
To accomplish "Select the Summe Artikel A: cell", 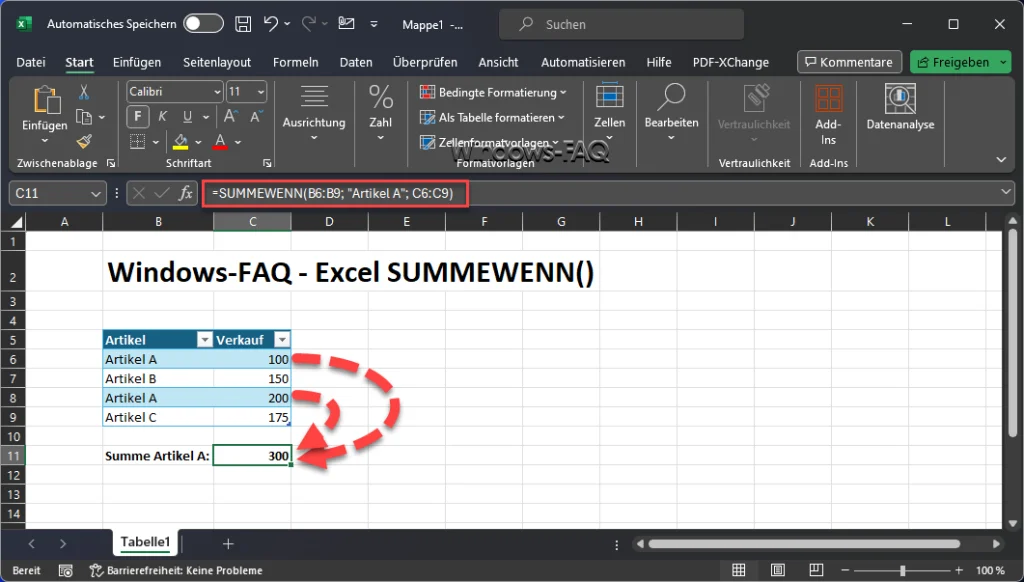I will coord(158,456).
